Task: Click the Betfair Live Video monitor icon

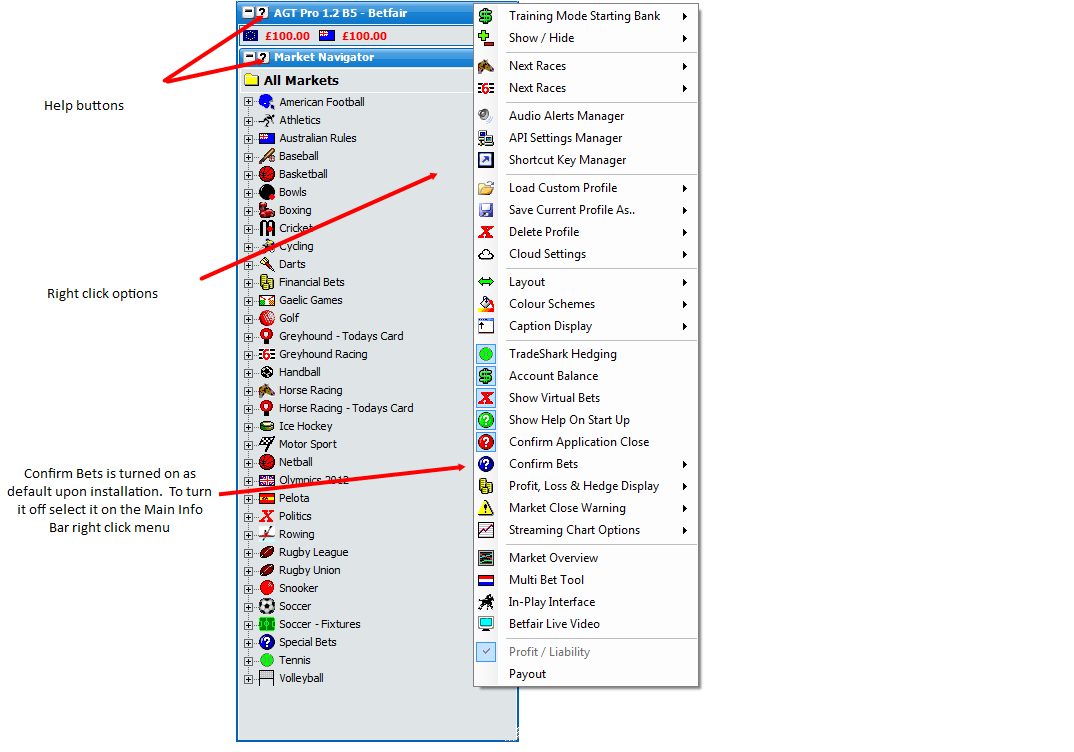Action: pyautogui.click(x=486, y=624)
